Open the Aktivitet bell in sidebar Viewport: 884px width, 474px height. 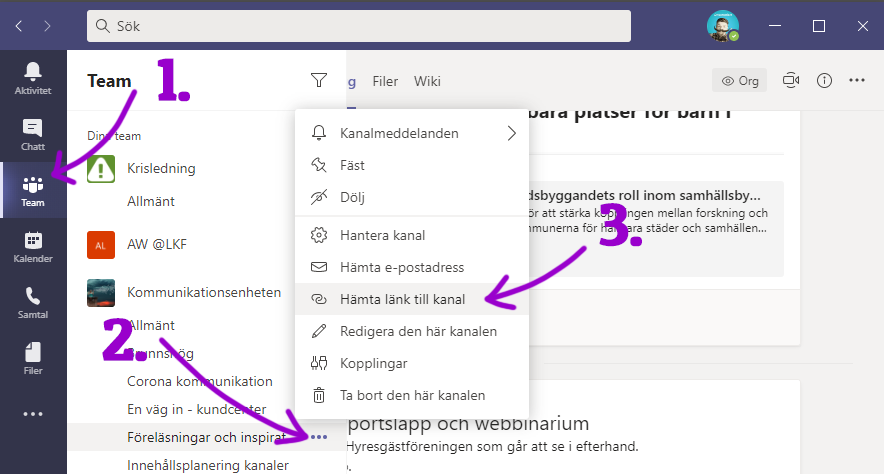tap(33, 78)
